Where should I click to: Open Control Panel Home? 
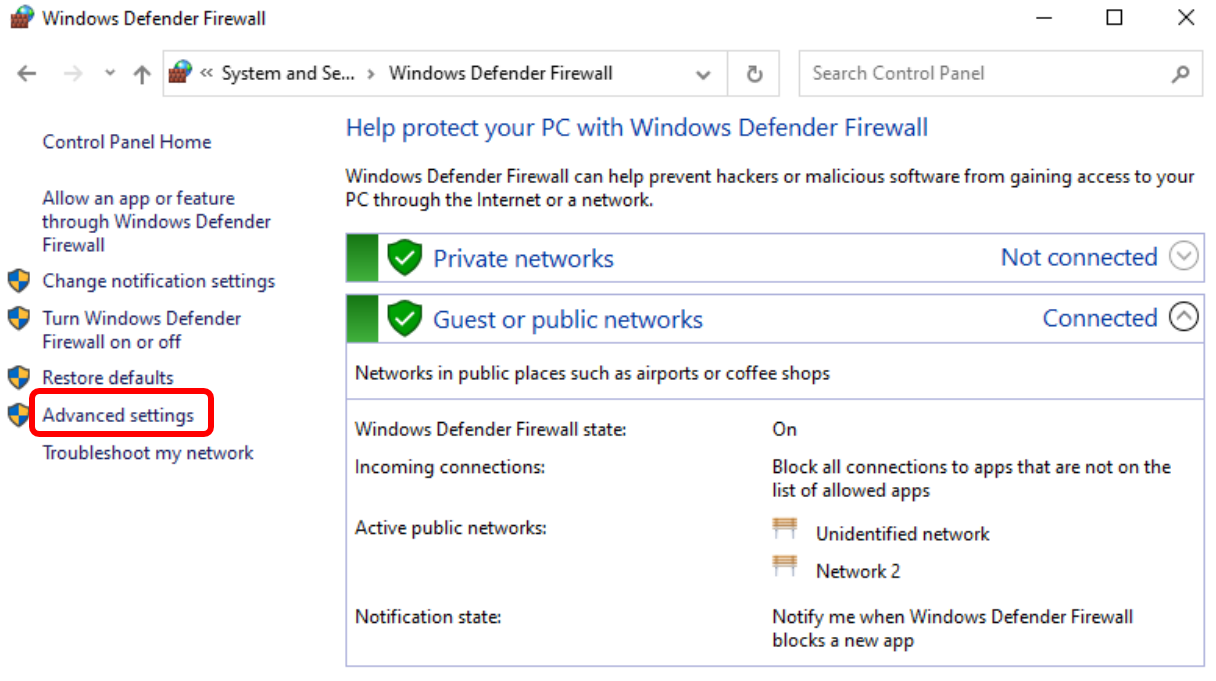tap(127, 142)
